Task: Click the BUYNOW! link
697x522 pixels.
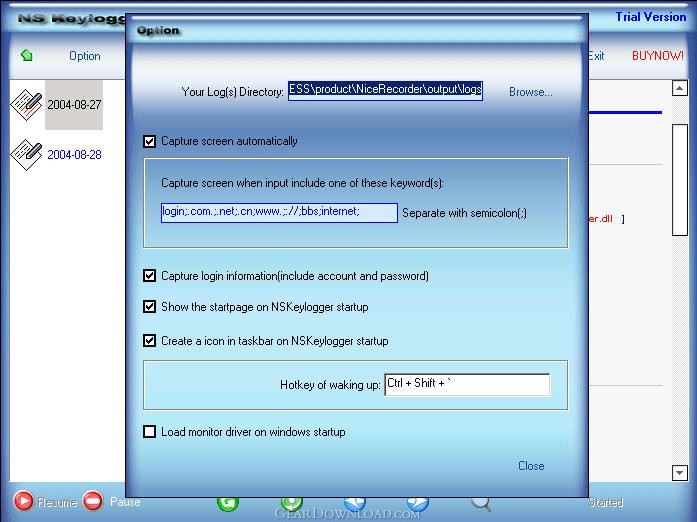Action: 657,56
